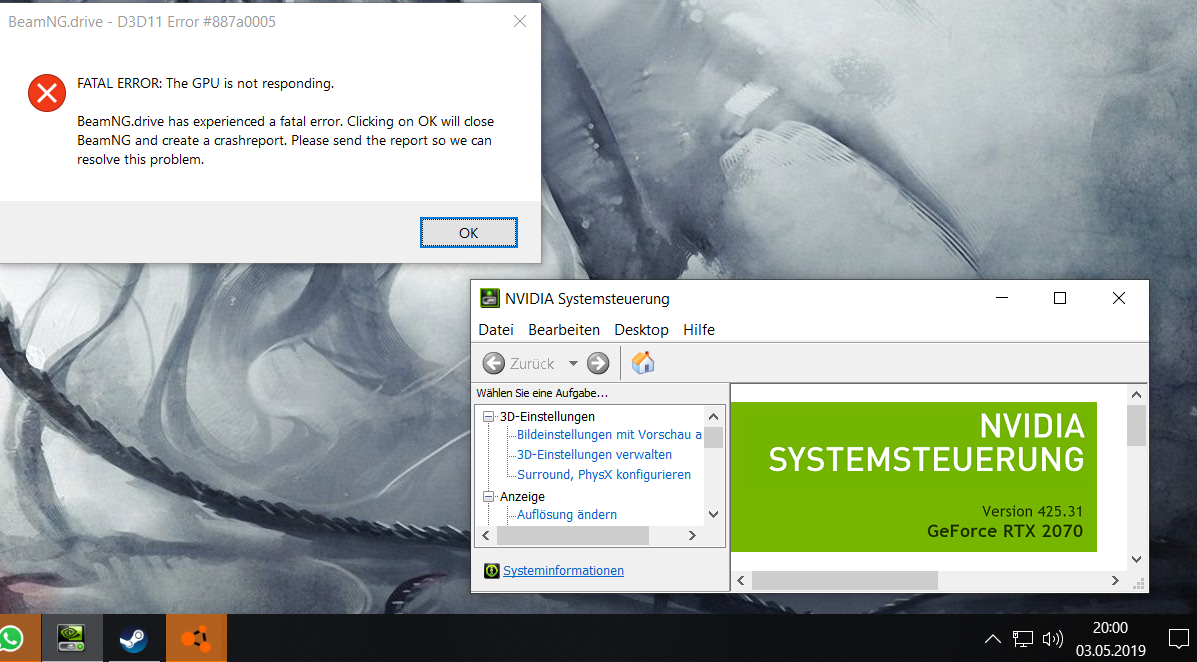
Task: Click the GeForce RTX 2070 text
Action: (1005, 531)
